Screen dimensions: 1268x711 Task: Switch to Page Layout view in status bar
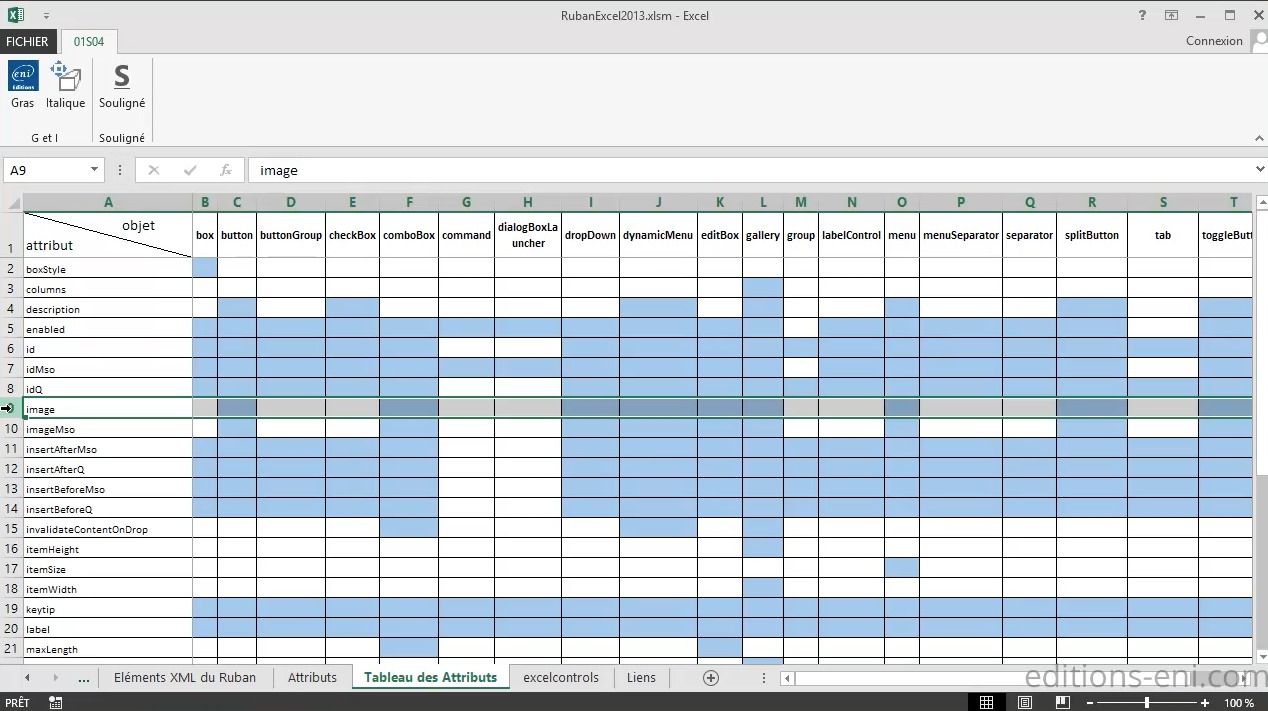click(1027, 703)
